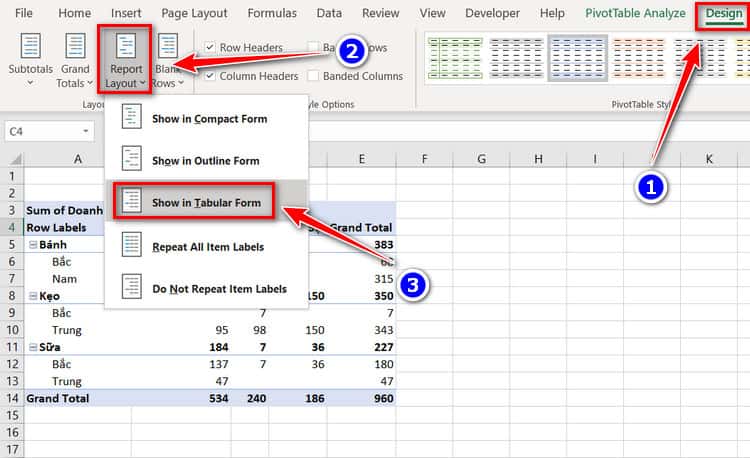750x458 pixels.
Task: Click the Trung row under Kẹo
Action: (x=66, y=330)
